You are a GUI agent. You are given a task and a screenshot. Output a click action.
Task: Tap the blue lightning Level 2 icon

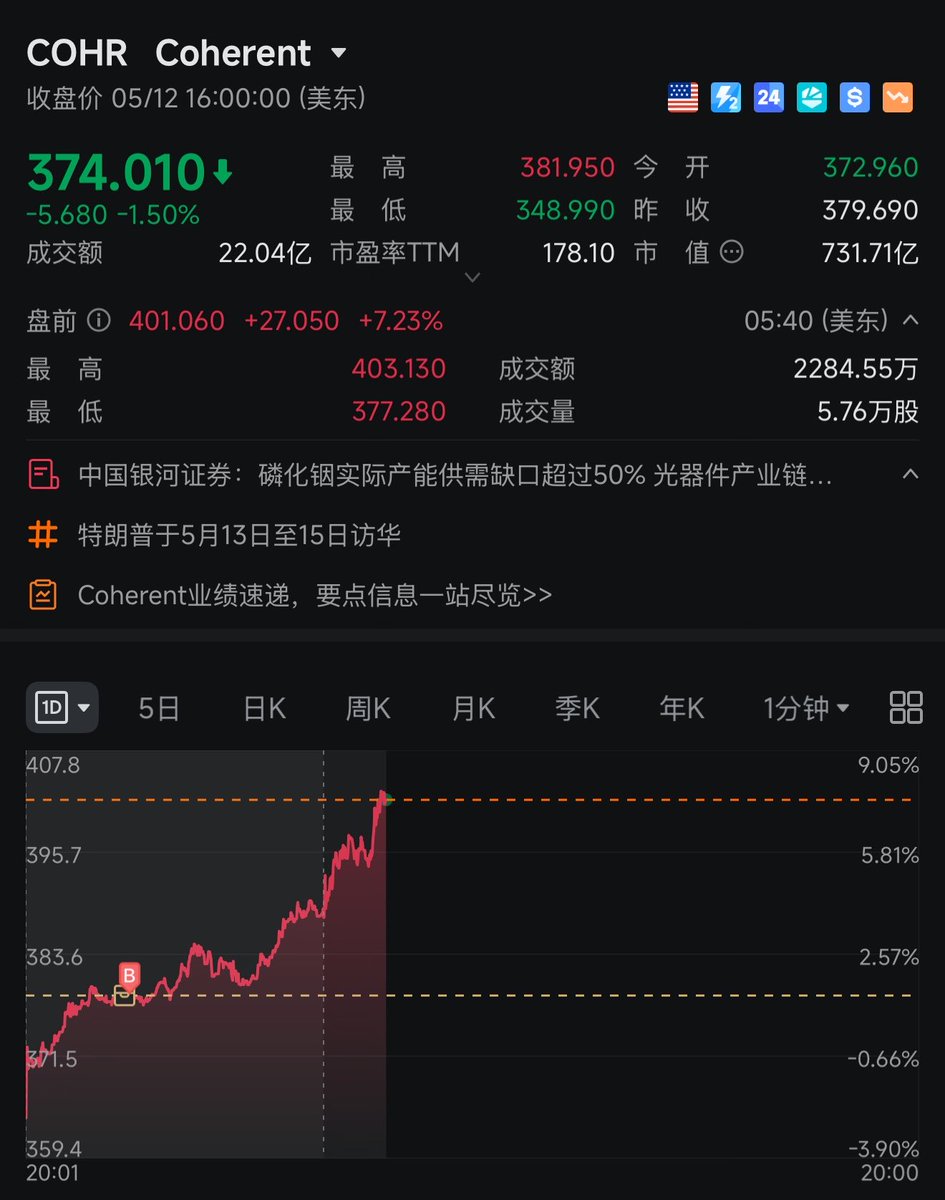[726, 97]
